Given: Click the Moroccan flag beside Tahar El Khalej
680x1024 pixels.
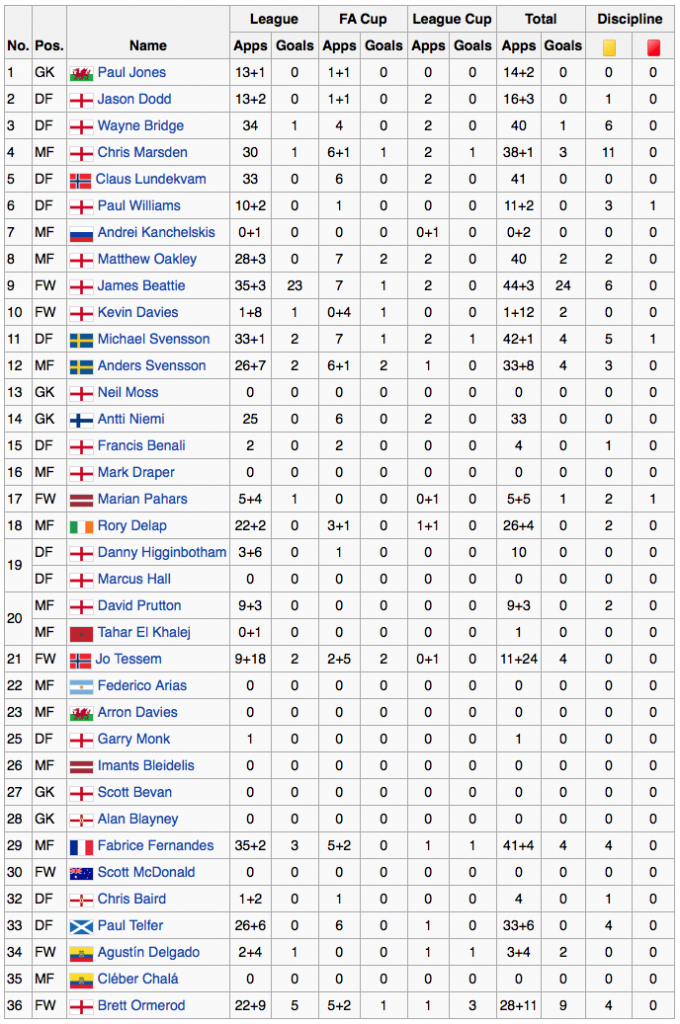Looking at the screenshot, I should pos(81,633).
